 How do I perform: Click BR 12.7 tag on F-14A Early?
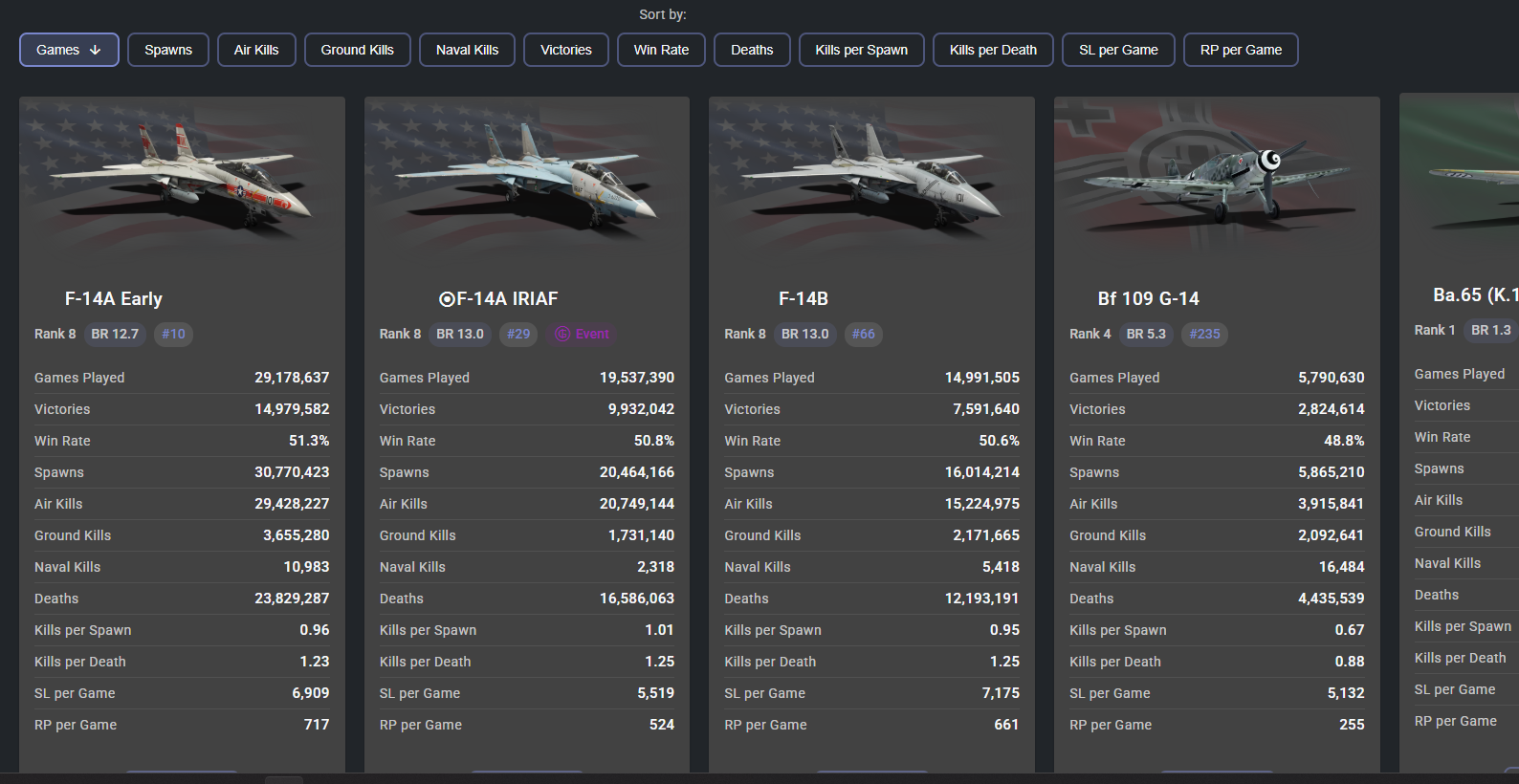tap(115, 334)
